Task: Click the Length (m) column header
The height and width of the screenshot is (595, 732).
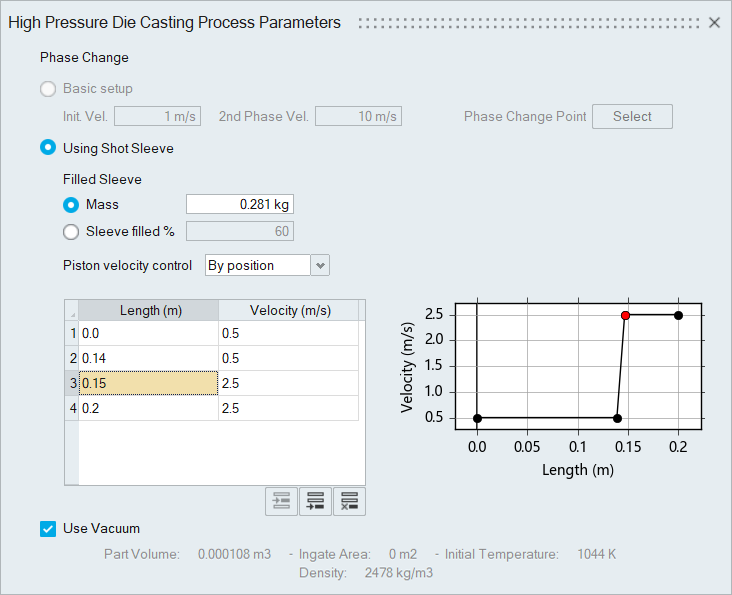Action: 149,310
